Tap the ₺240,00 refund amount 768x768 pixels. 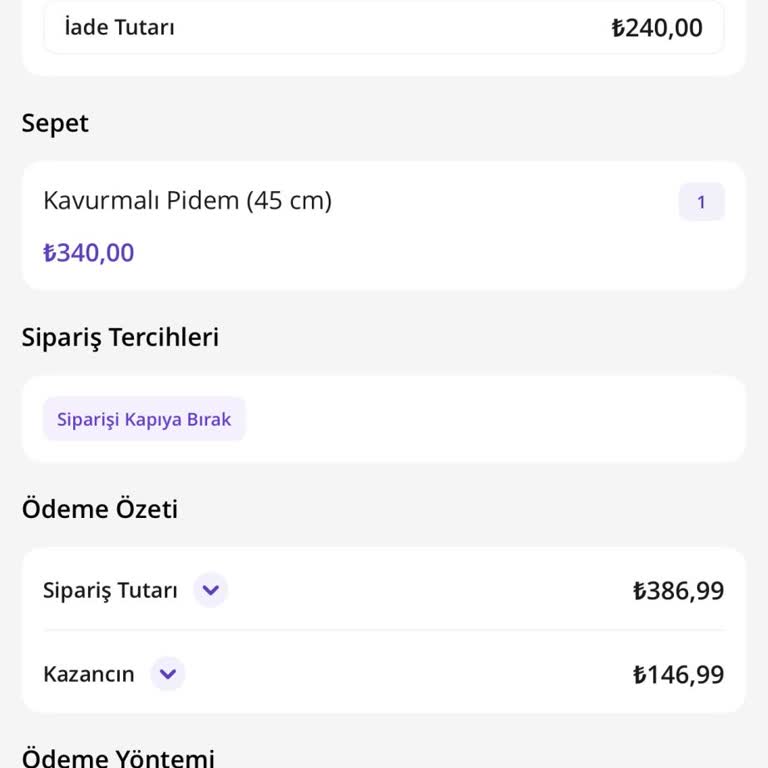tap(657, 28)
